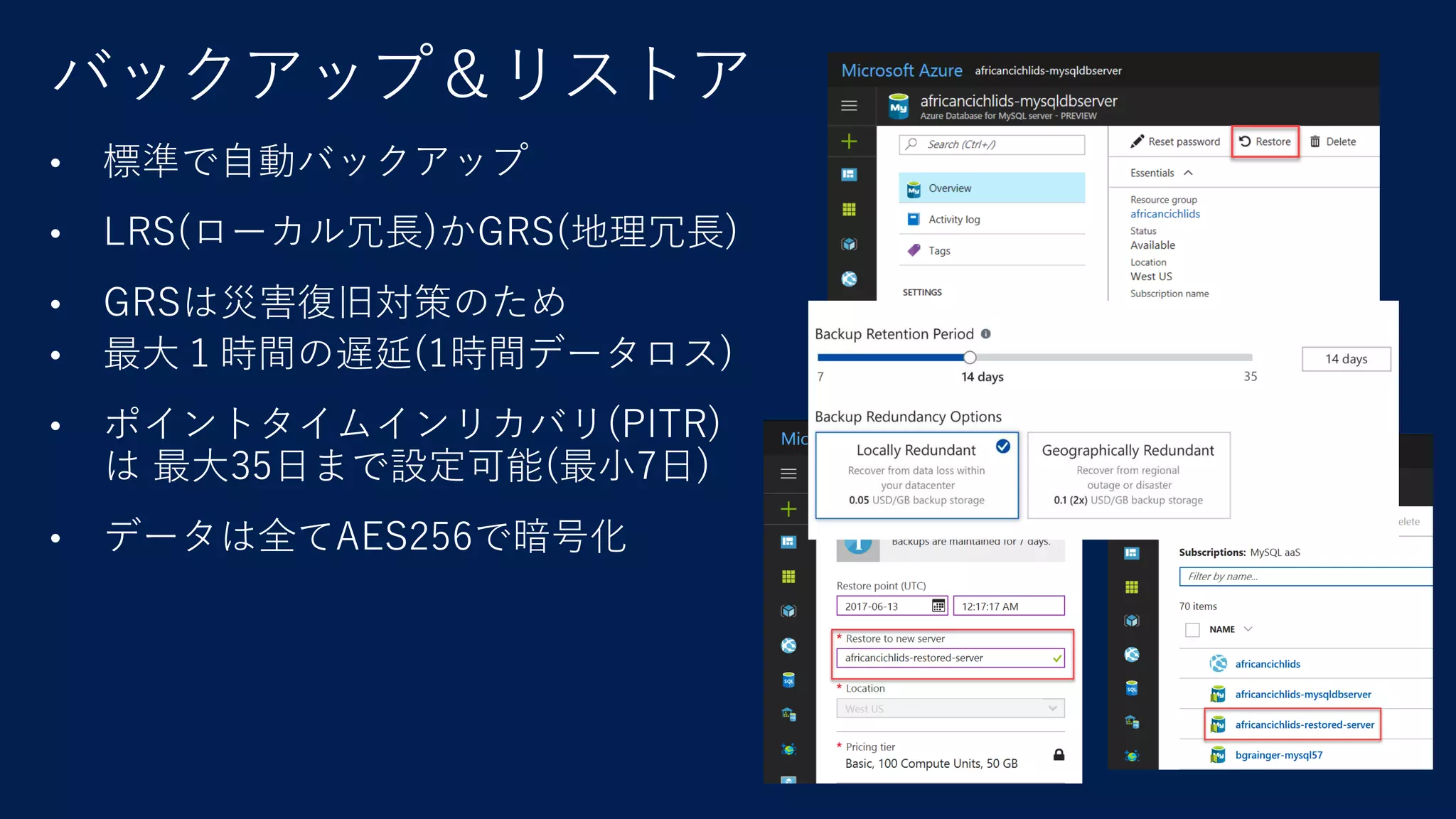
Task: Open Resource groups cube icon in resource list window
Action: tap(1132, 621)
